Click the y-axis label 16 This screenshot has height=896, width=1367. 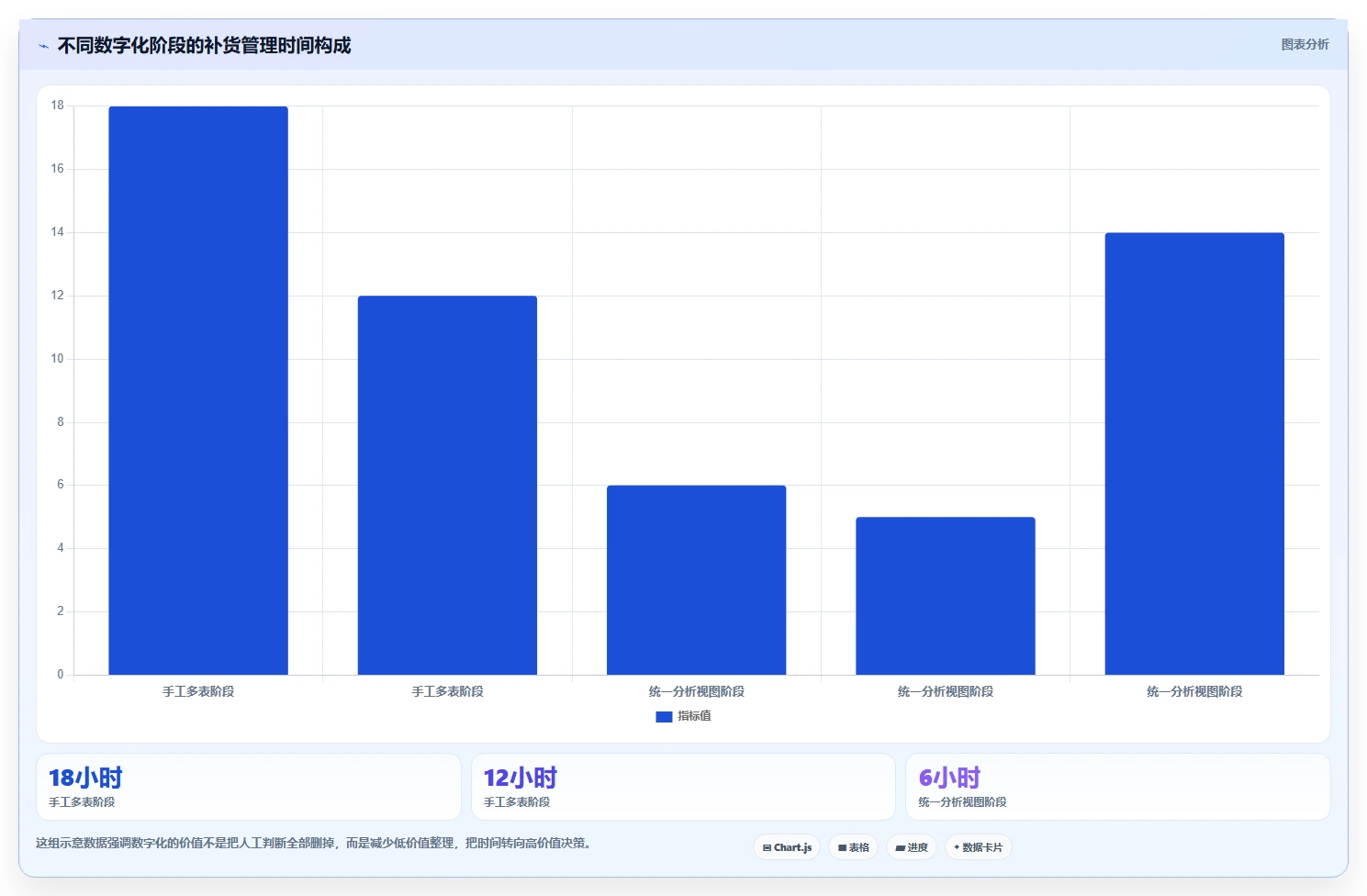pyautogui.click(x=58, y=169)
